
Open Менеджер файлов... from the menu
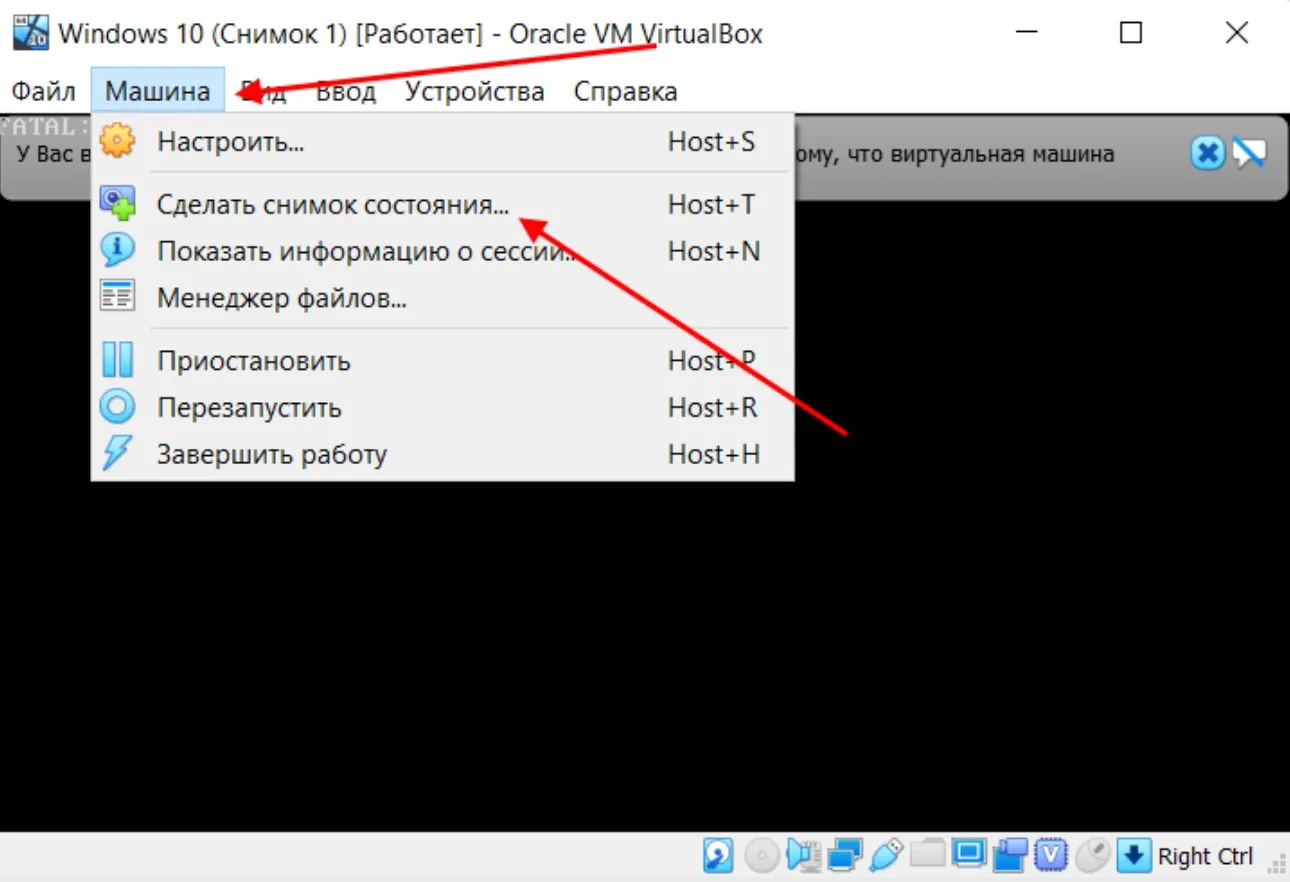(442, 297)
